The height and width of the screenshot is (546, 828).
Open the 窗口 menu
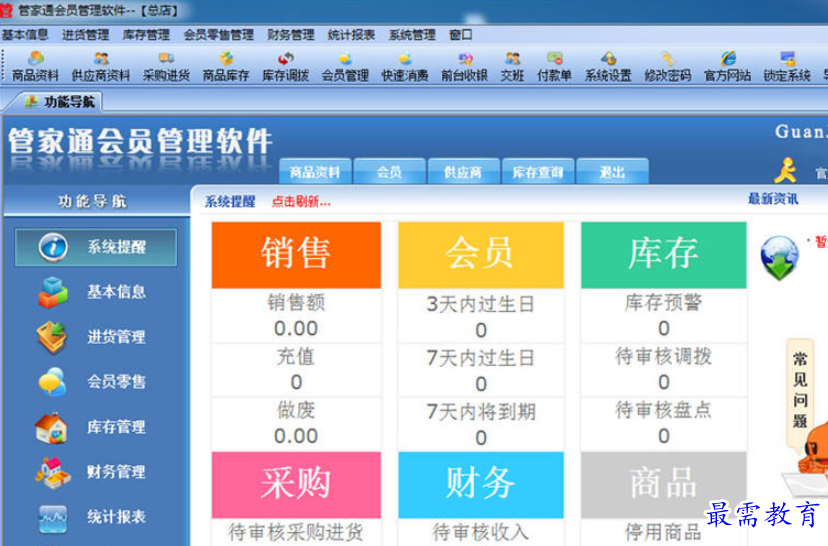click(x=460, y=35)
